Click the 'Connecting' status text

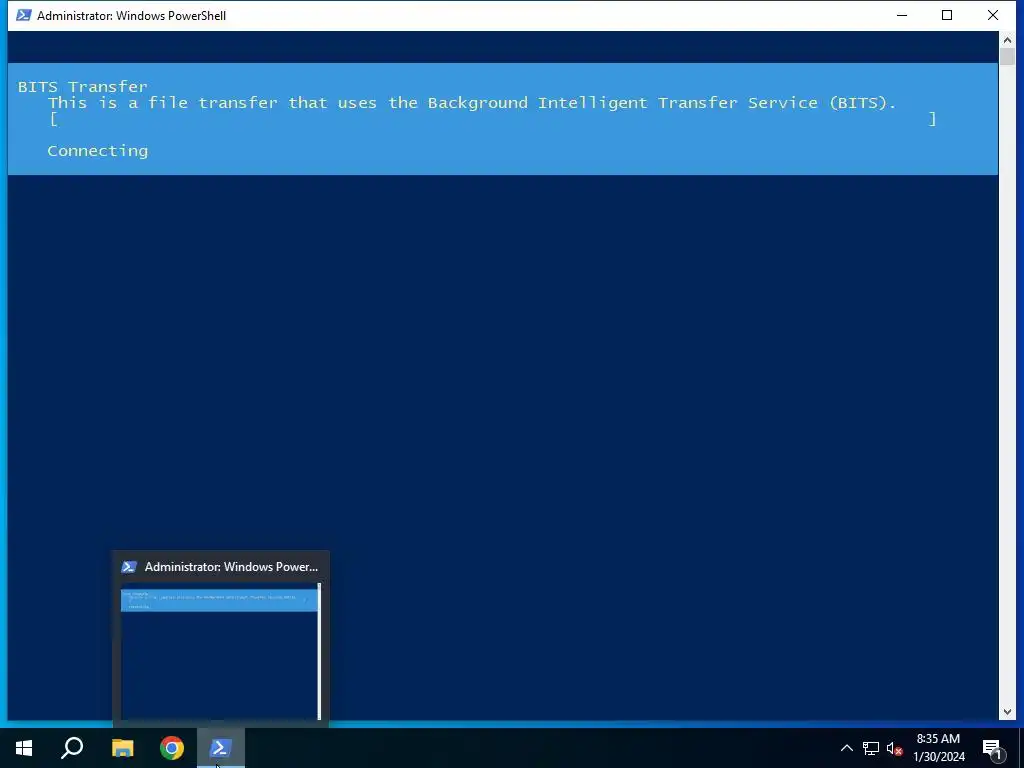click(98, 151)
